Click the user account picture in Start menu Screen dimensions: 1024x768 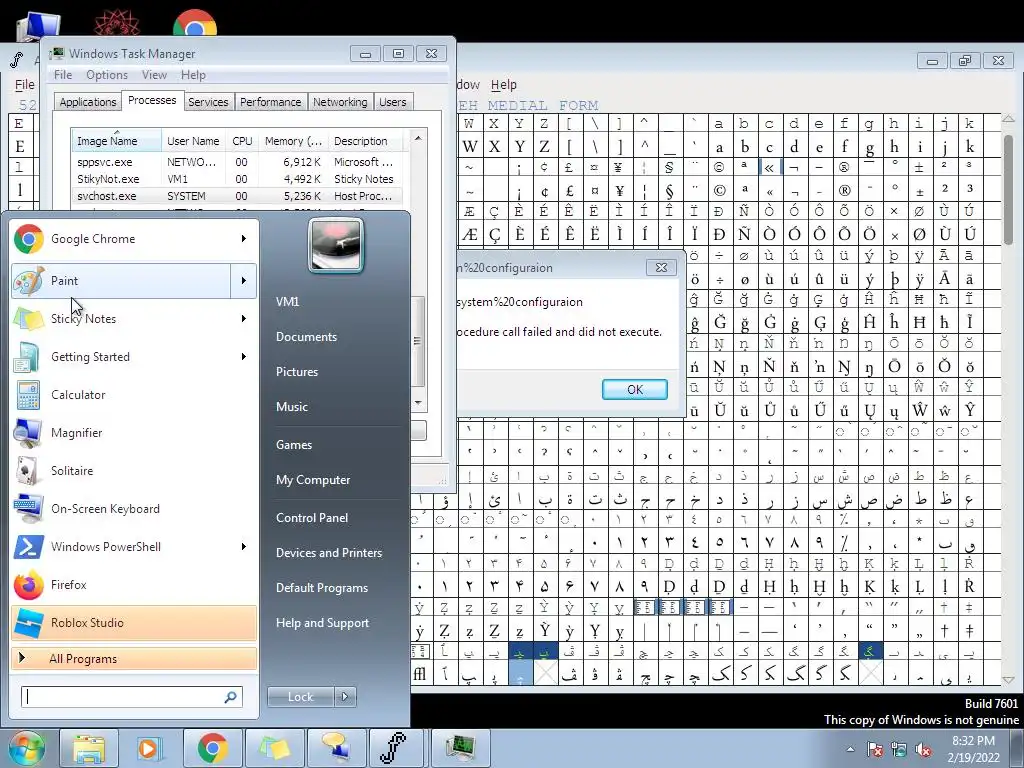(x=336, y=246)
